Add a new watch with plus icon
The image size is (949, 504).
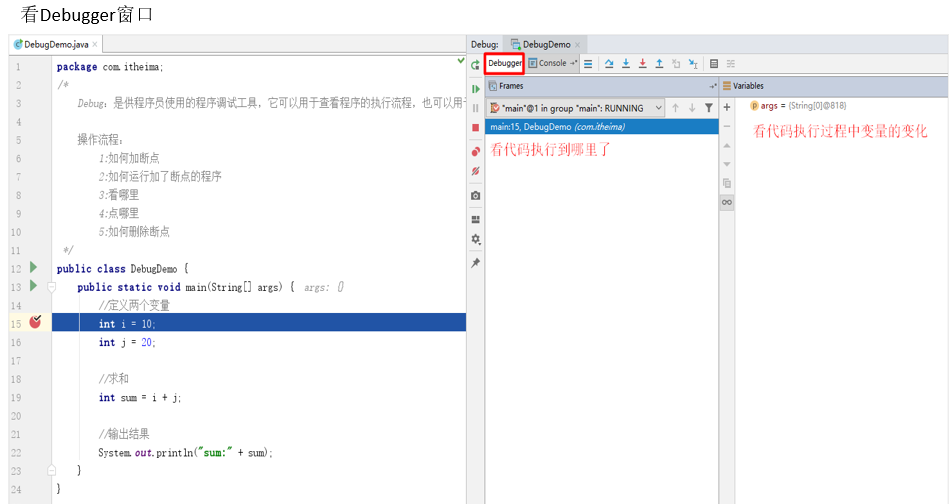[x=727, y=107]
